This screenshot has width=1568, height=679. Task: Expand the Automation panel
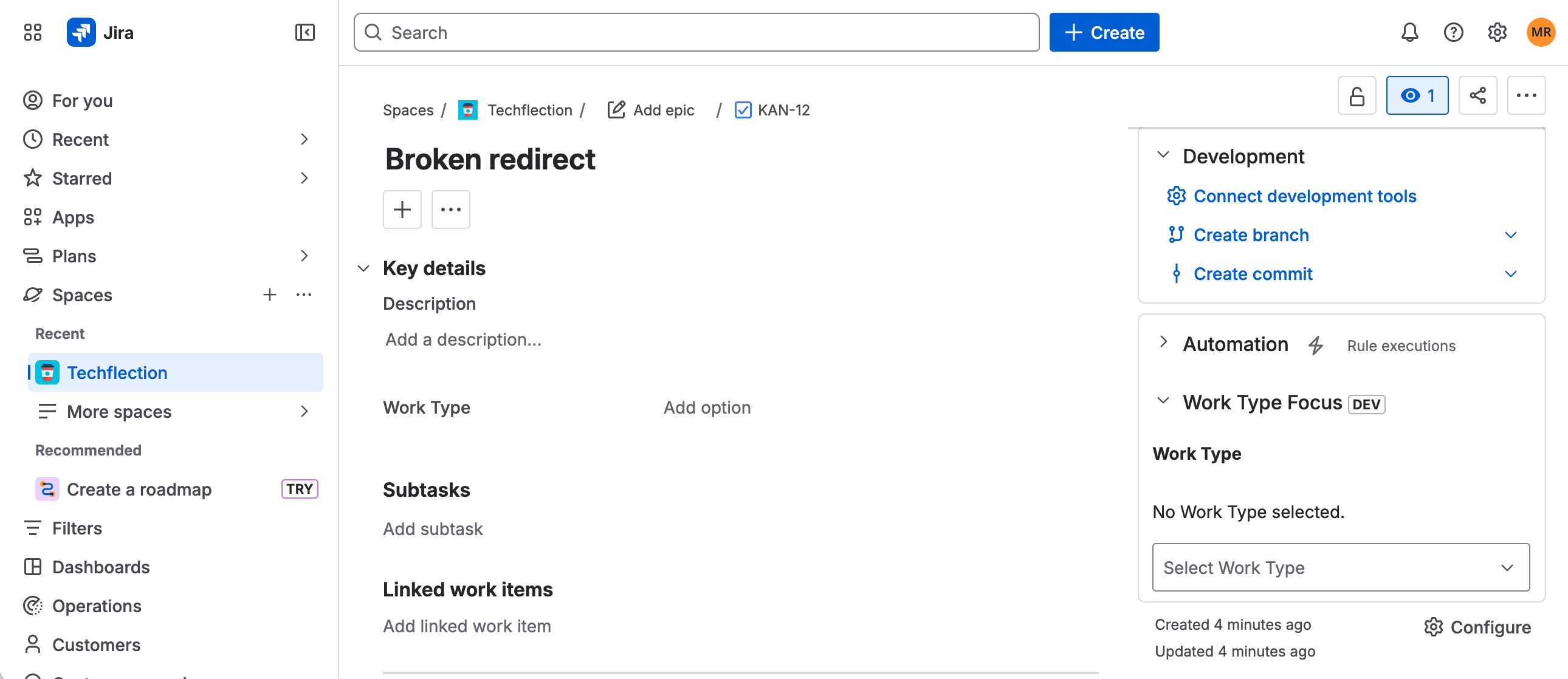[1163, 343]
